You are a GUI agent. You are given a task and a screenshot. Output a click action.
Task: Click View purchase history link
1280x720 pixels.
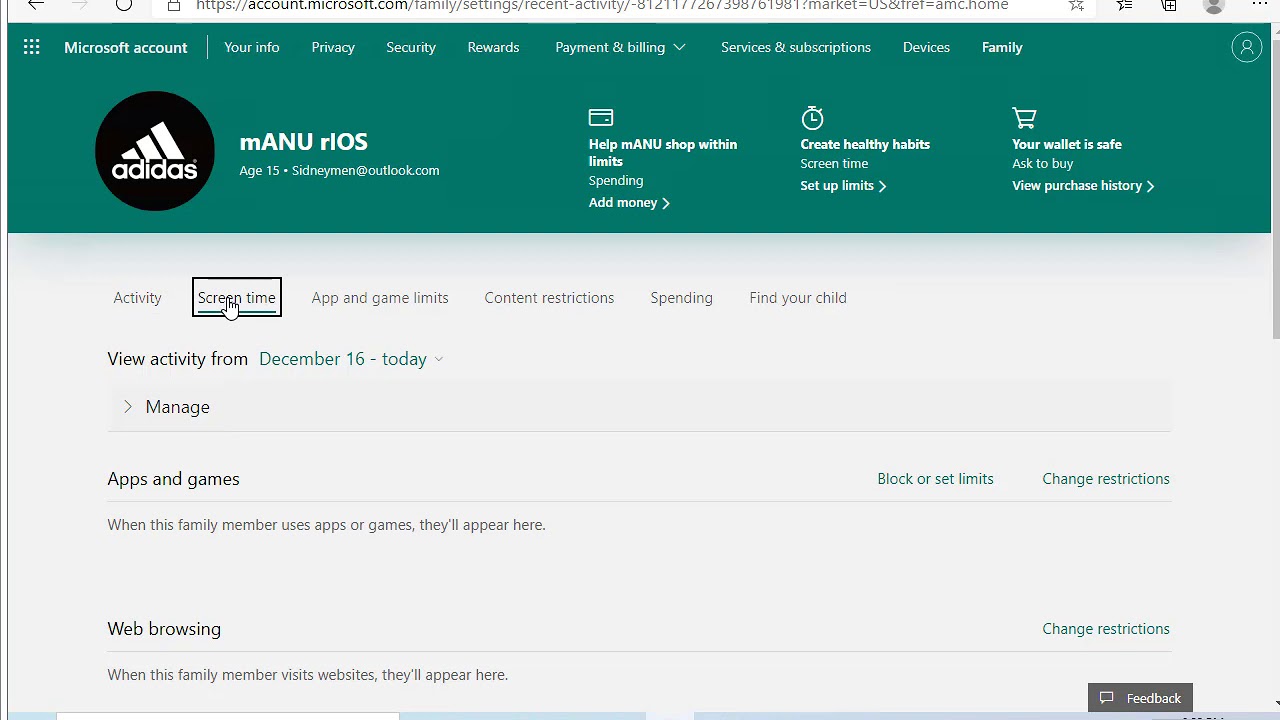1083,185
